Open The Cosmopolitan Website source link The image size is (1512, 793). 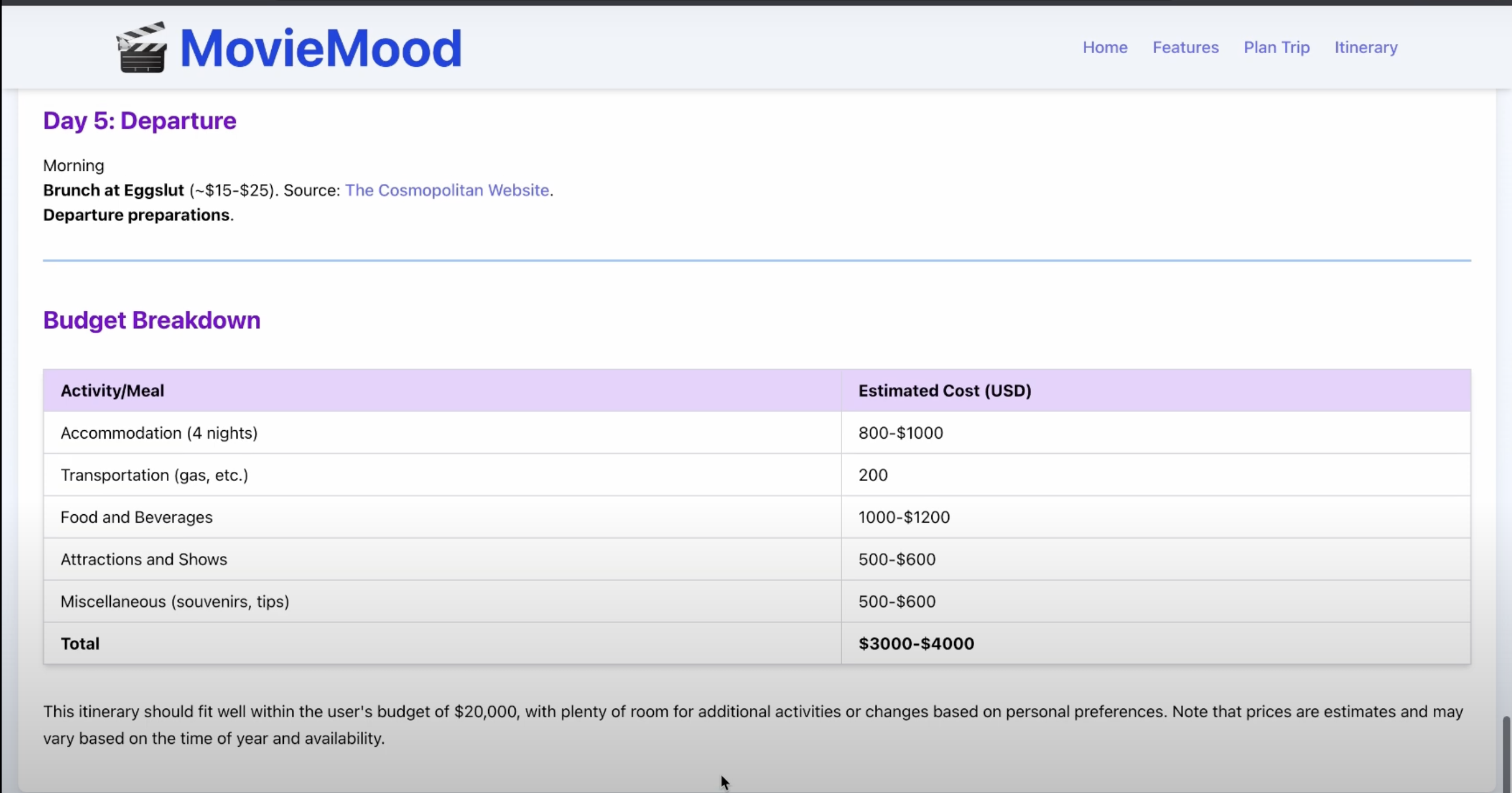pos(447,190)
